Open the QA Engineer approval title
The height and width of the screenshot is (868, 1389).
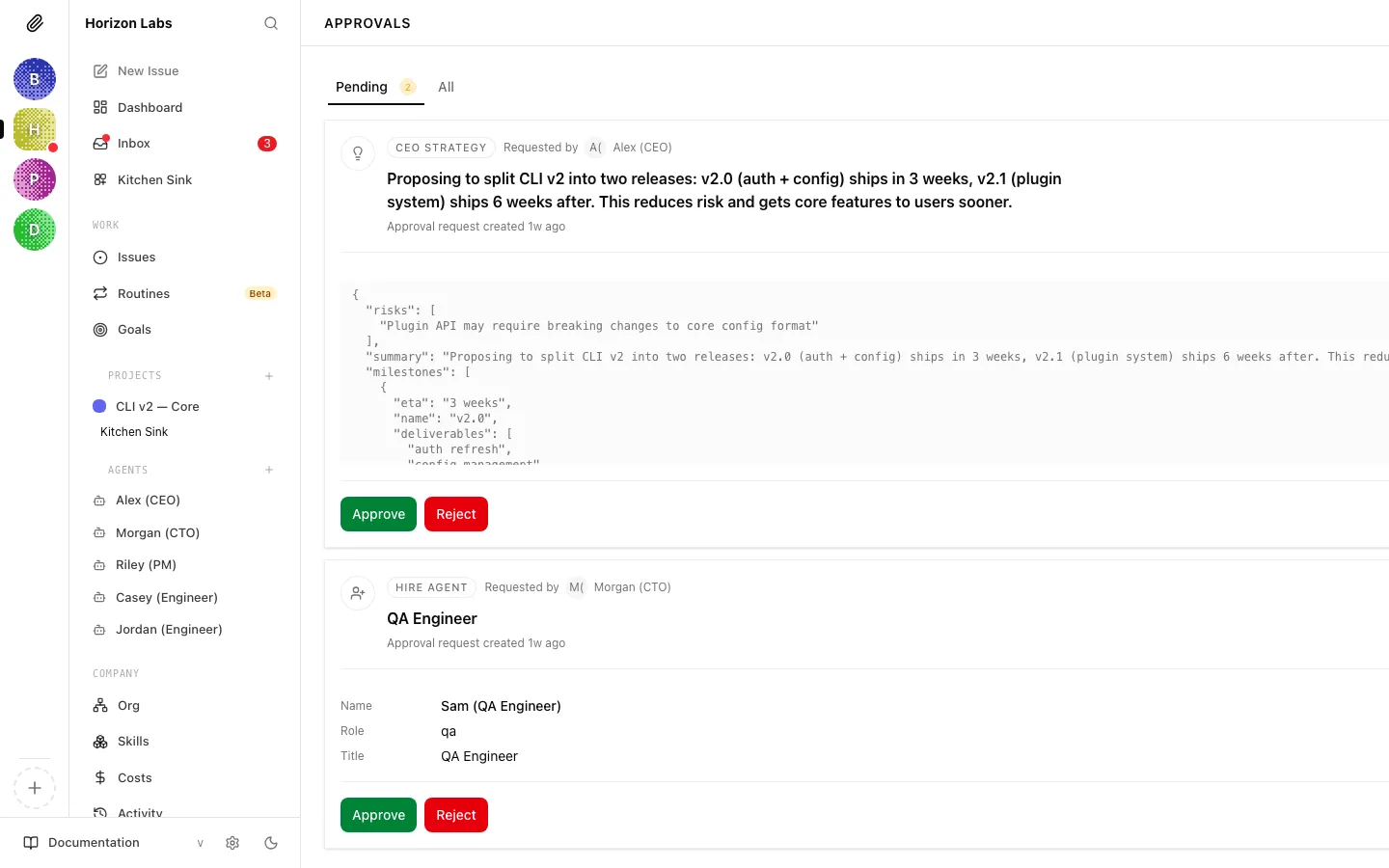click(x=432, y=618)
